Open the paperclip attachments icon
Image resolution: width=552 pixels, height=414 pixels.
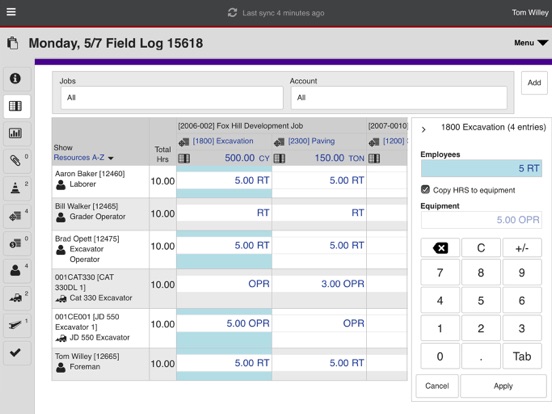click(x=15, y=161)
